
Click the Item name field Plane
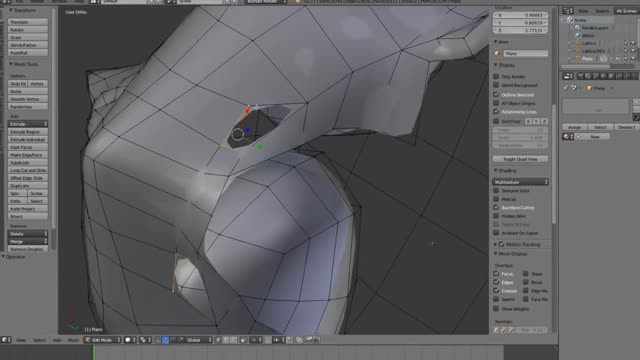tap(525, 53)
